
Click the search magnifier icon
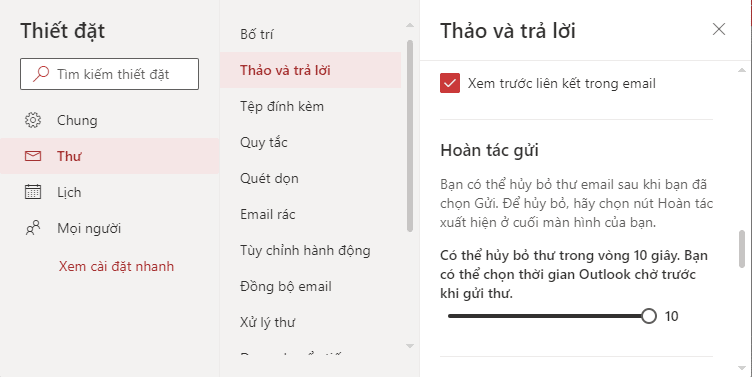(41, 74)
